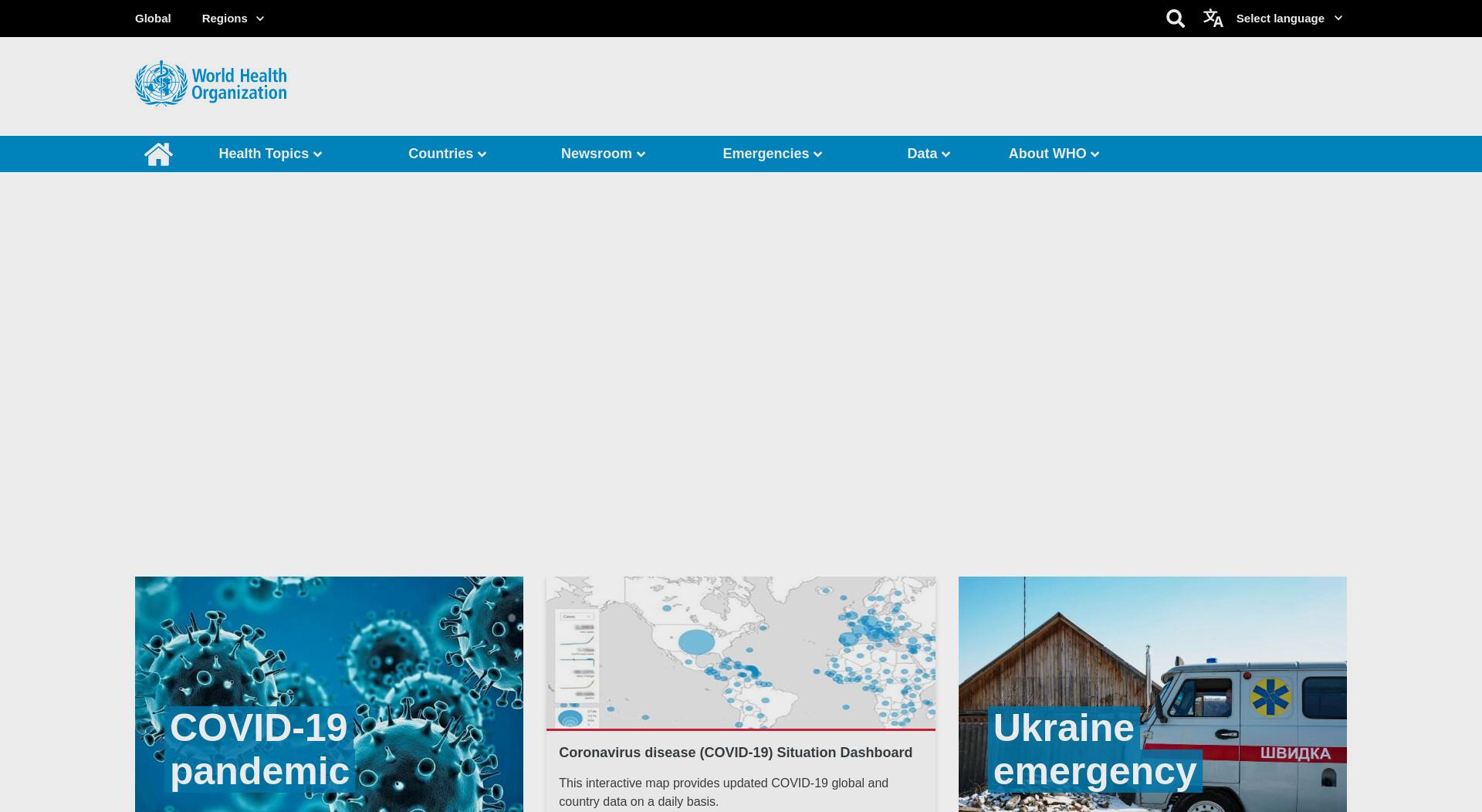The height and width of the screenshot is (812, 1482).
Task: Open the Global link in top bar
Action: click(x=153, y=19)
